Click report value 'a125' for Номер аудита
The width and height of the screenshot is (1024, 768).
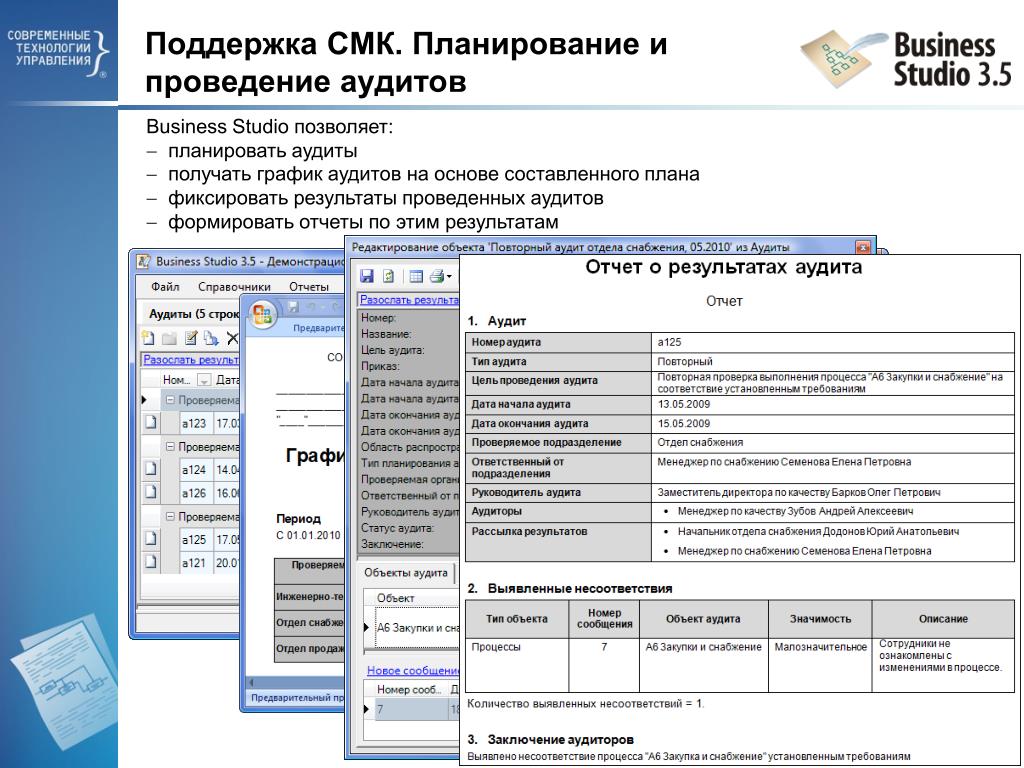pos(669,342)
